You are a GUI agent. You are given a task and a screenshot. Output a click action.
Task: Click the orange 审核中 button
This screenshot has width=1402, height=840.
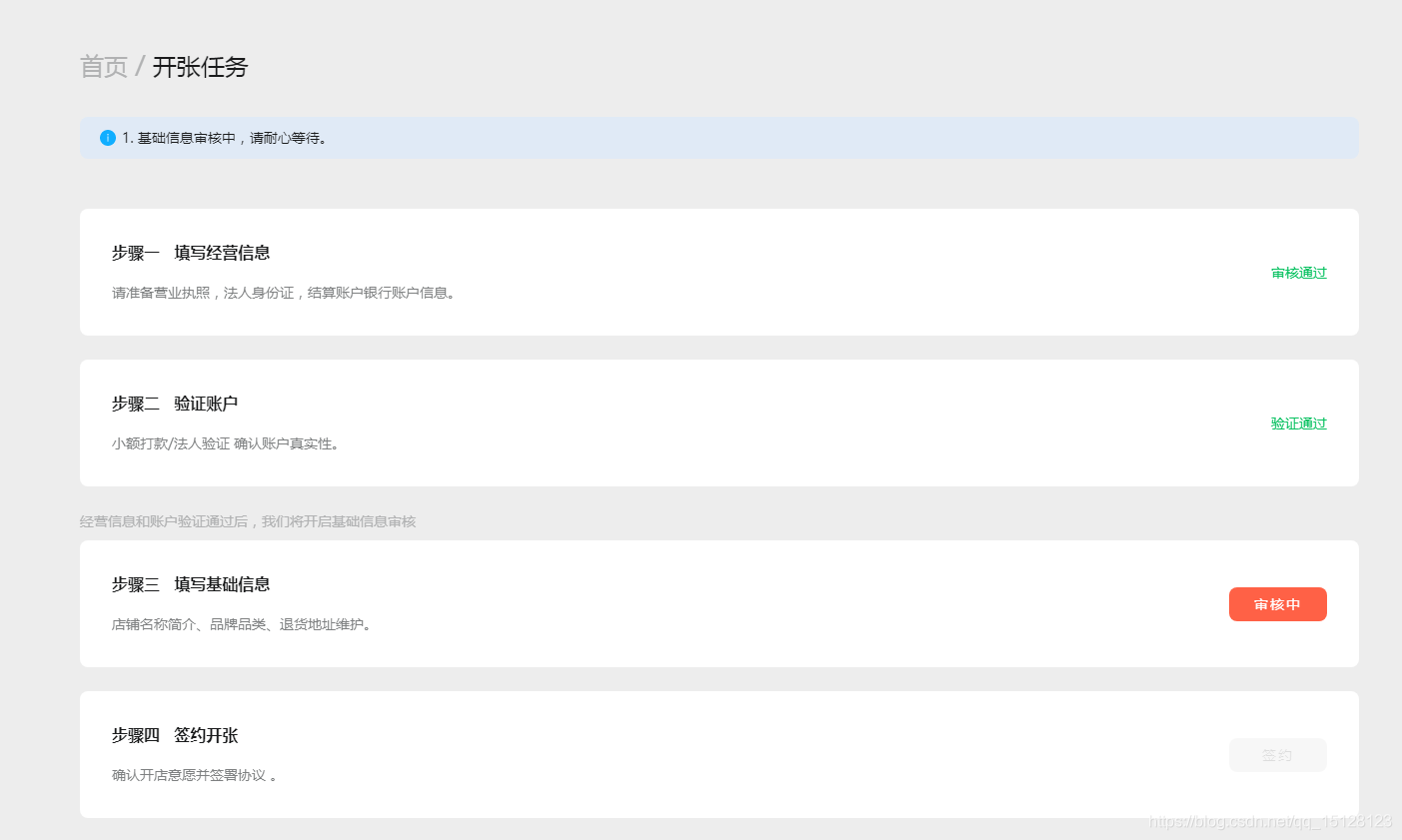1278,604
